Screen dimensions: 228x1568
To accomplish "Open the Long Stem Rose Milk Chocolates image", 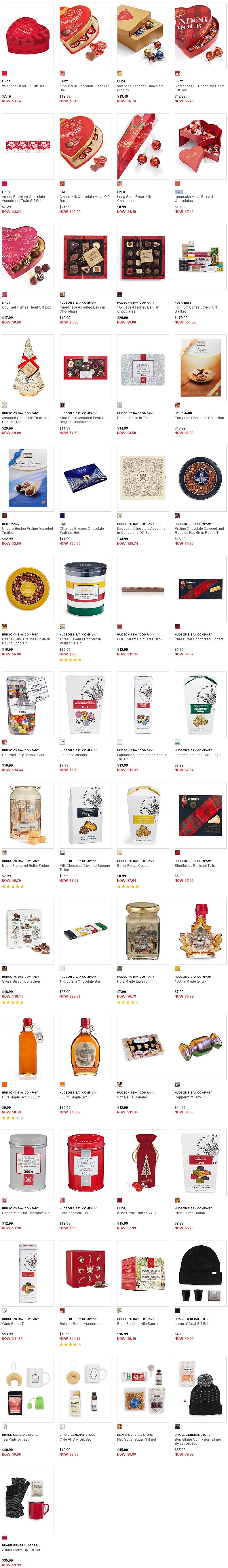I will (x=143, y=146).
